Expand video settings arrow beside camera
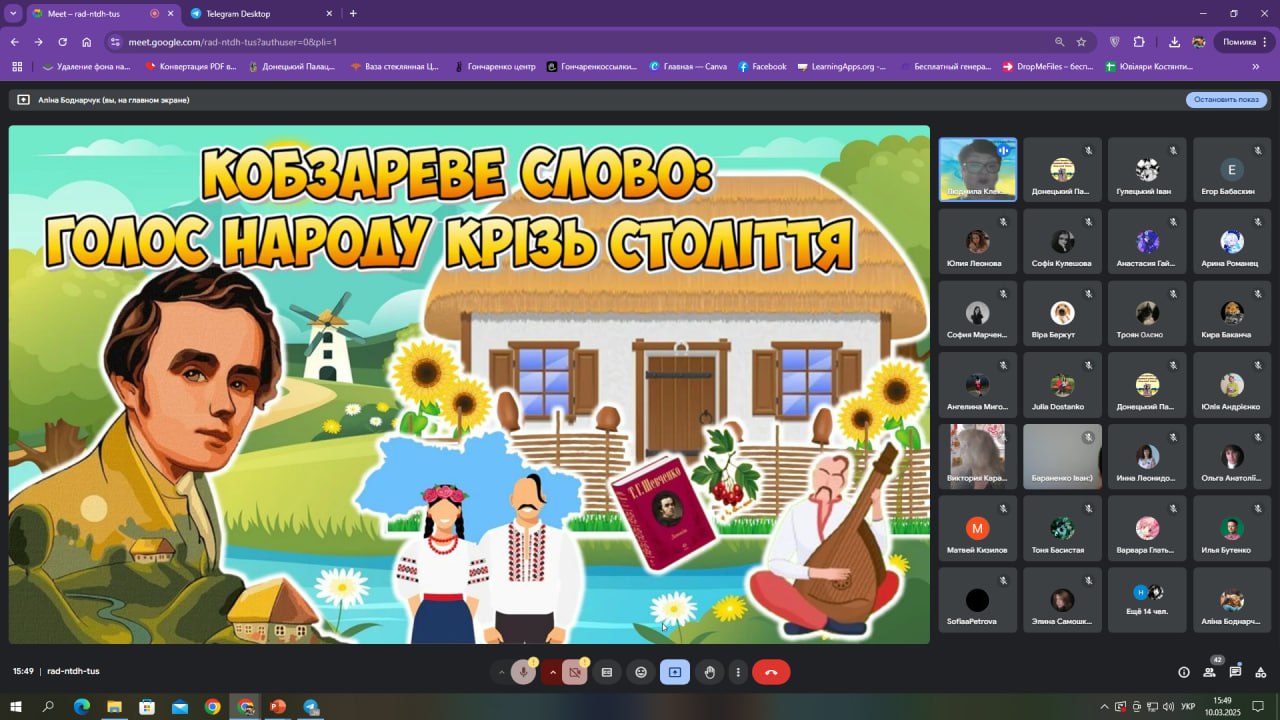Viewport: 1280px width, 720px height. pos(552,672)
